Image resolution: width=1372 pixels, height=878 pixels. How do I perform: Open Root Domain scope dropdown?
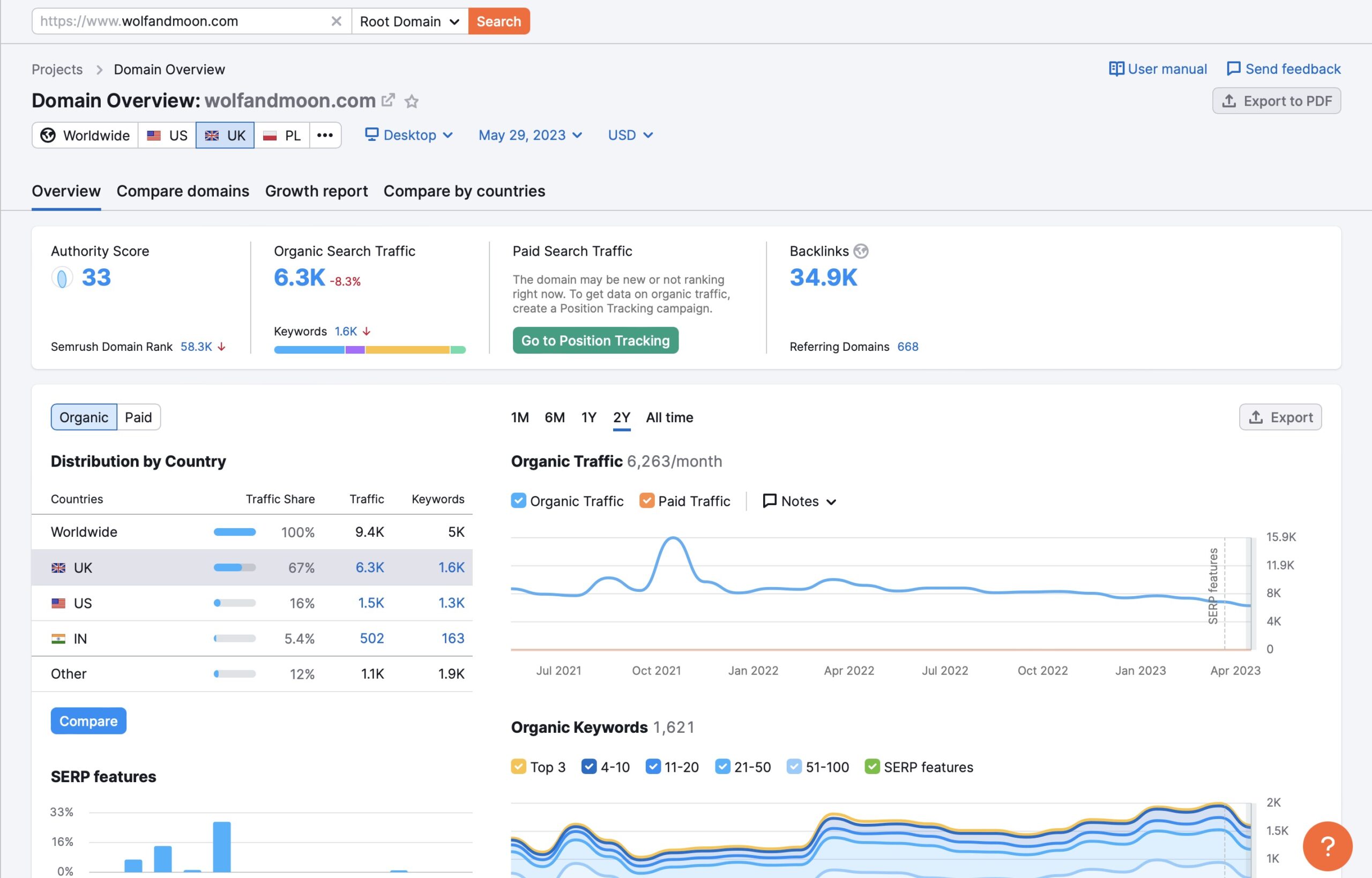(410, 21)
